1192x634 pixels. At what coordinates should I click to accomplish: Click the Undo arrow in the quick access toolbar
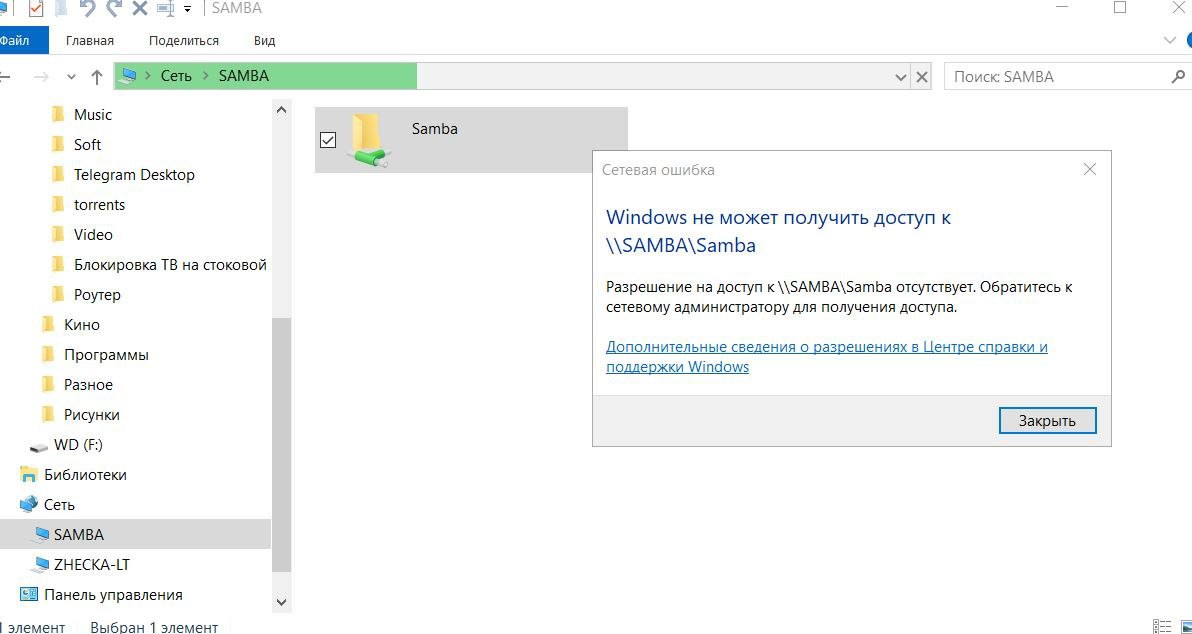pyautogui.click(x=87, y=8)
